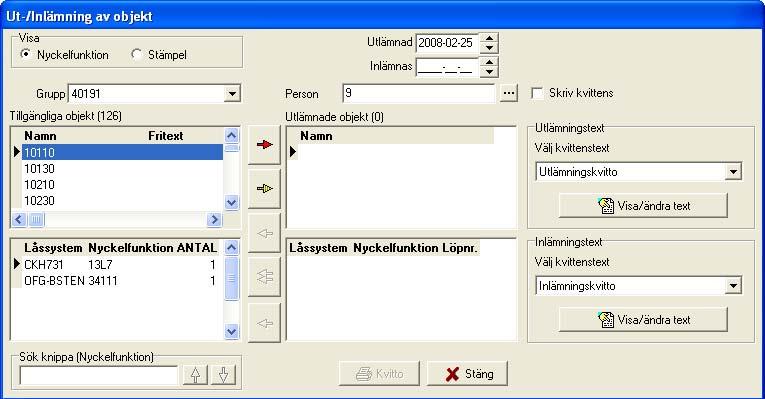Select the OFG-BSTEN 34111 row

[x=120, y=281]
